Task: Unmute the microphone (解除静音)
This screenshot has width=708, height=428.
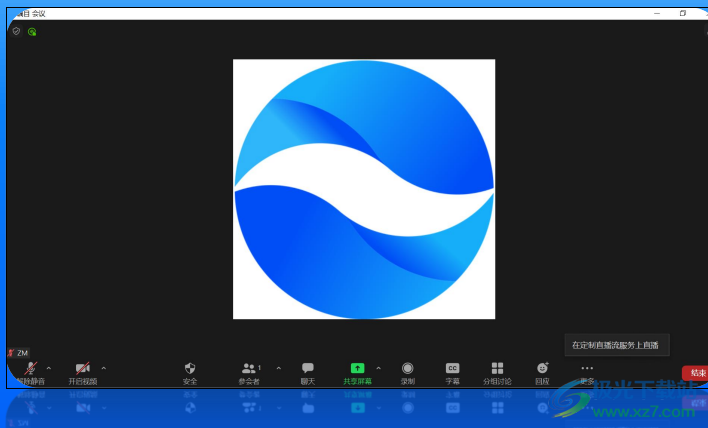Action: click(29, 371)
